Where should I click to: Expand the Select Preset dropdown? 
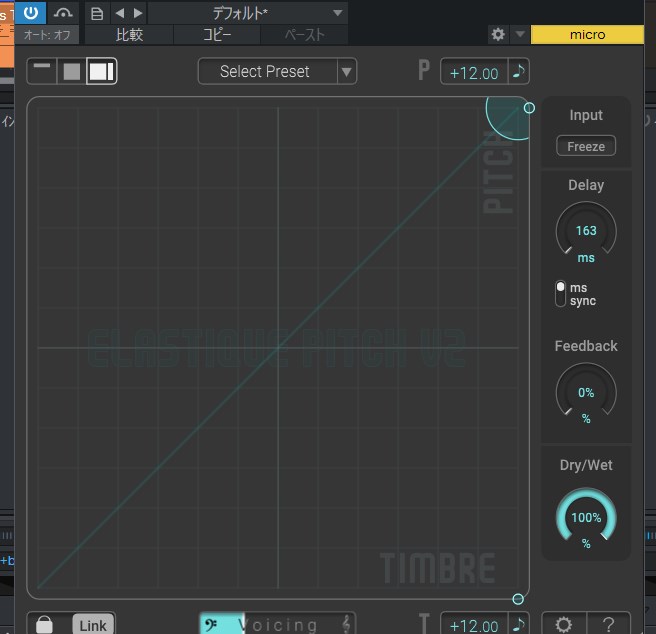[277, 71]
